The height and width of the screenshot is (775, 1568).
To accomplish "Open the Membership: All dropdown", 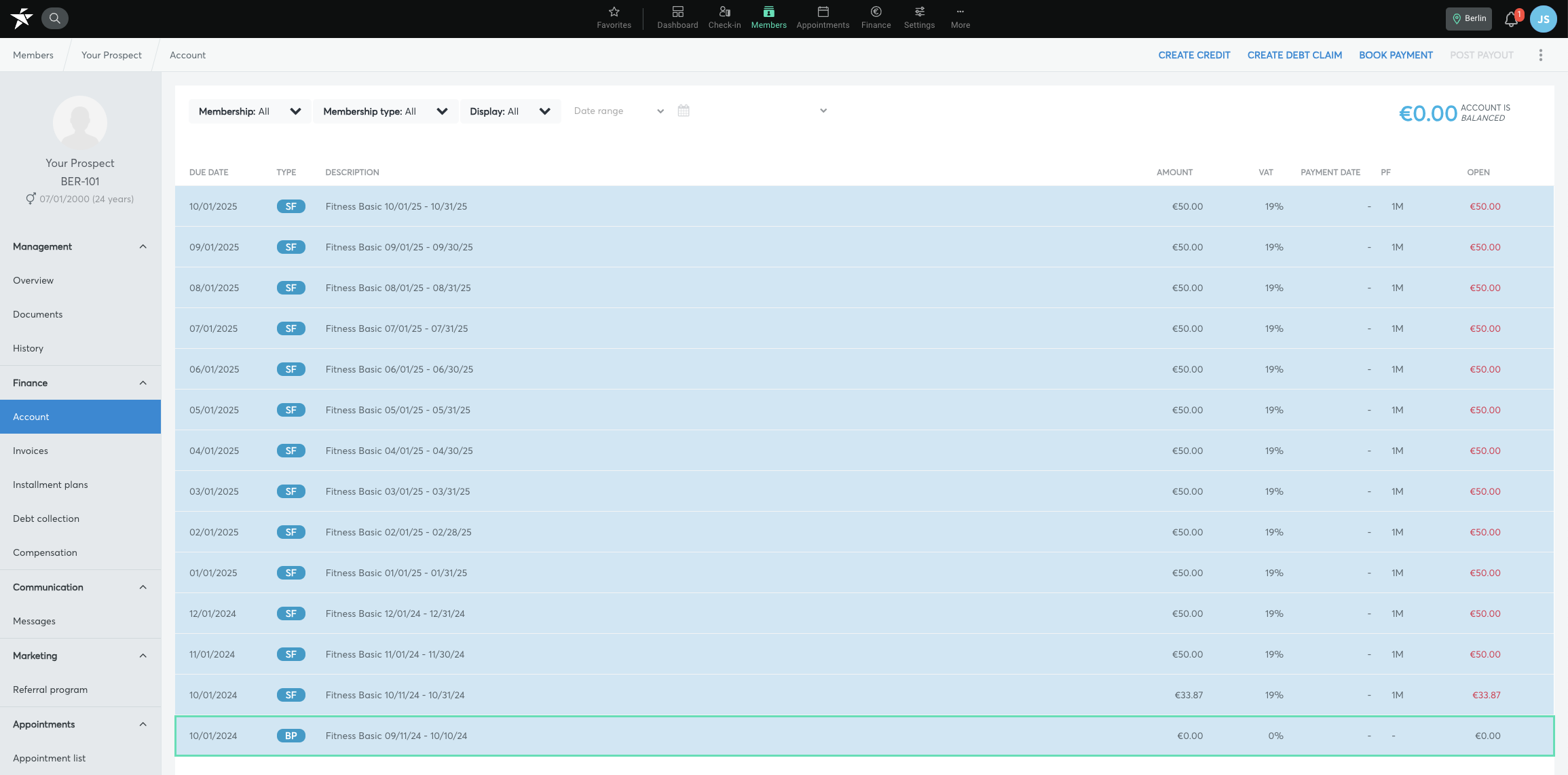I will pyautogui.click(x=249, y=111).
